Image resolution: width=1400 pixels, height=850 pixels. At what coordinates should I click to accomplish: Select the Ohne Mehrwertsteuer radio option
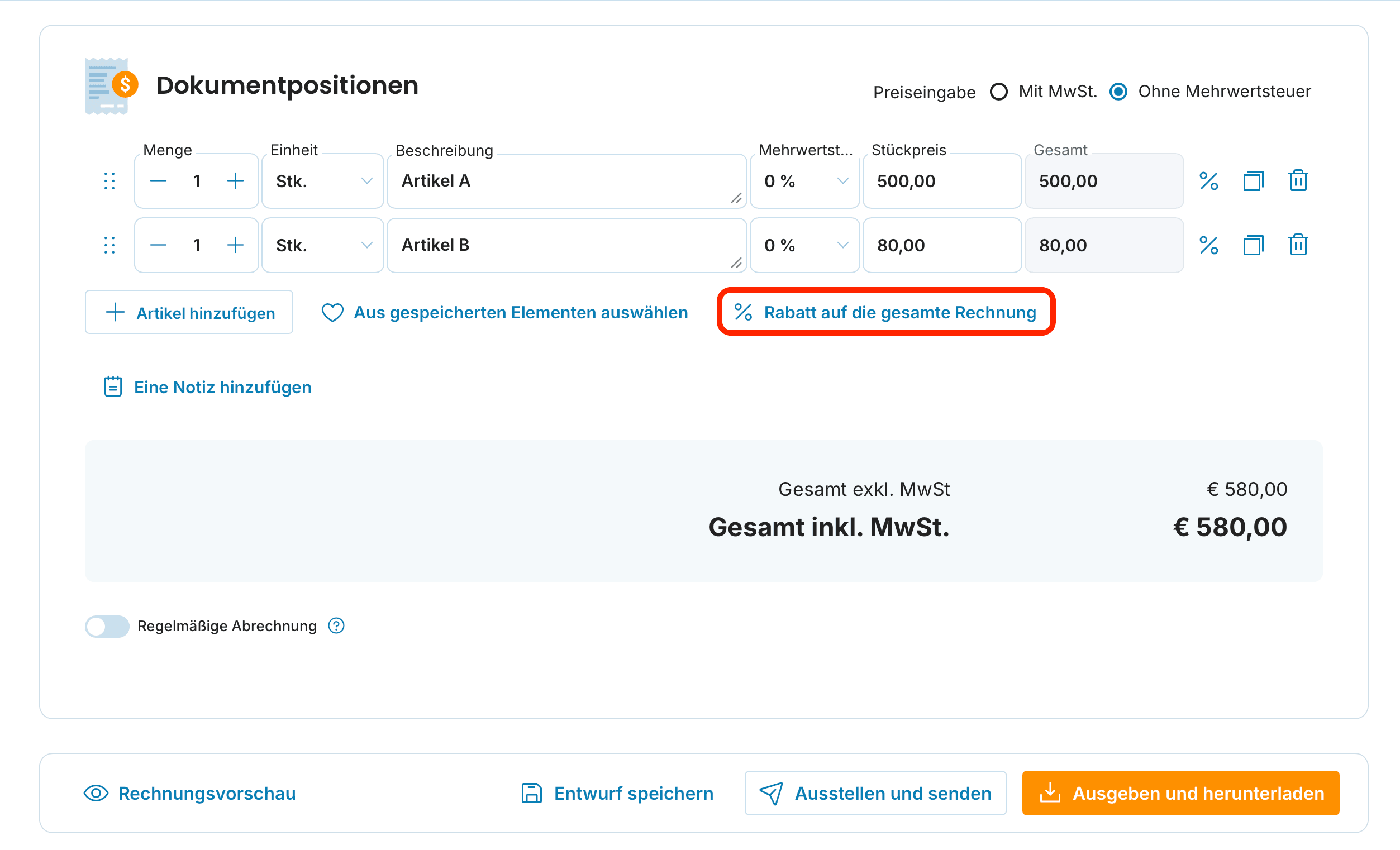(x=1118, y=92)
